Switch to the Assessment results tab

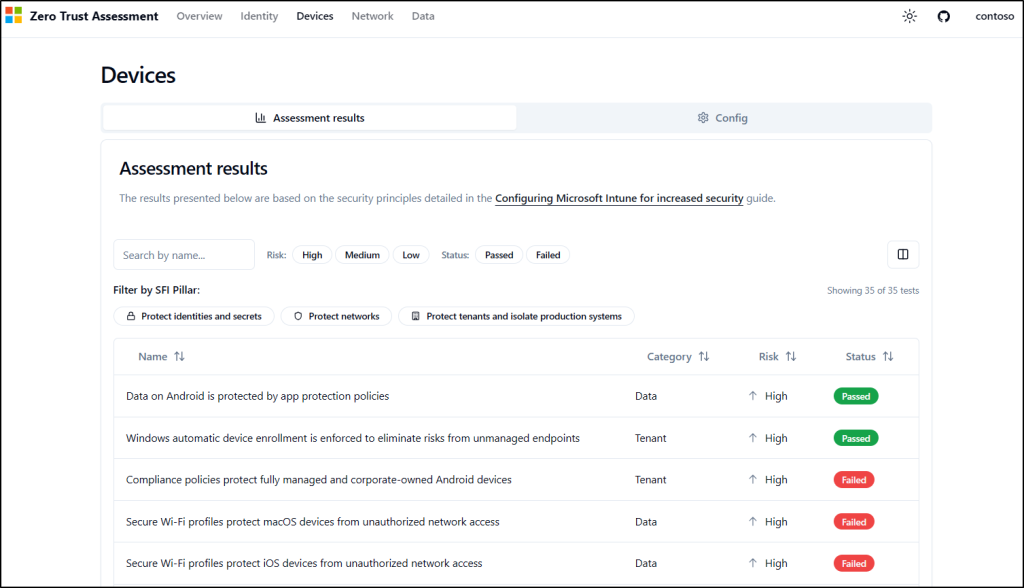tap(310, 118)
